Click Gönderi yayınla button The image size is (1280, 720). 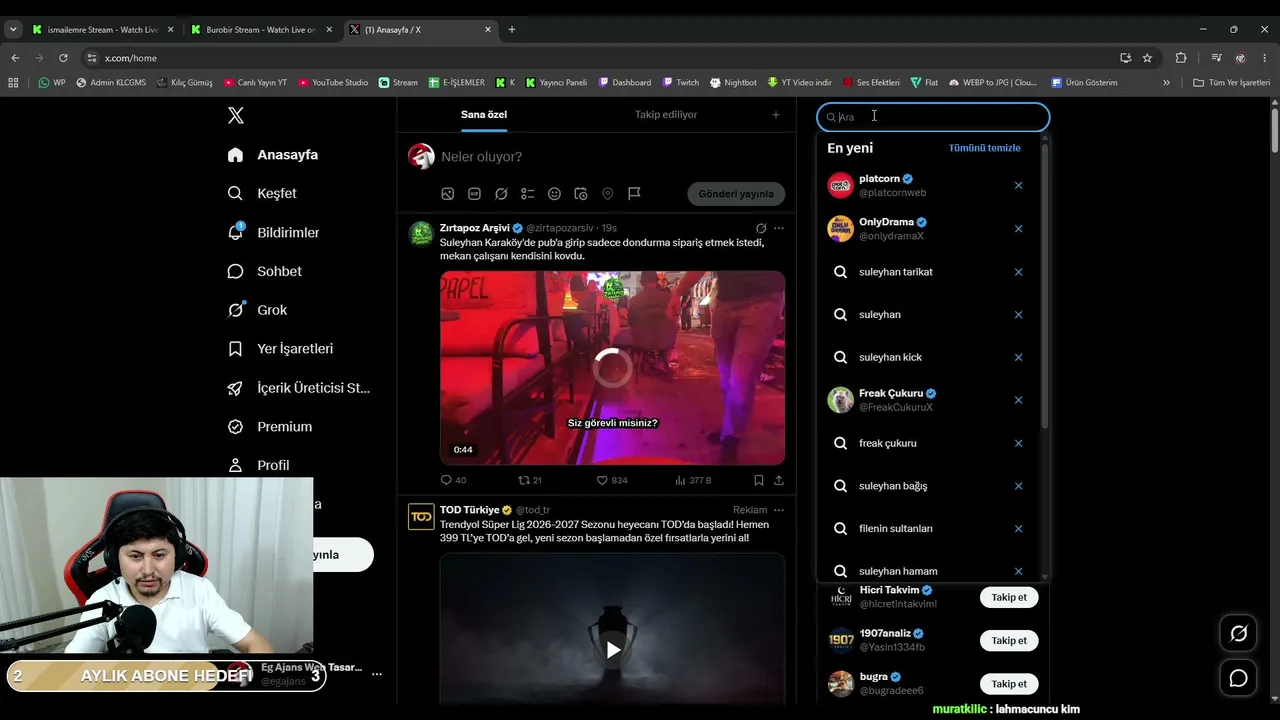[x=736, y=194]
